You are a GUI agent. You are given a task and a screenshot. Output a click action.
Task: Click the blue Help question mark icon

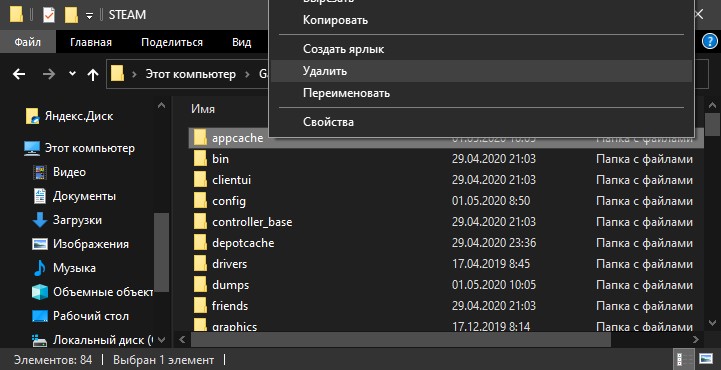710,42
